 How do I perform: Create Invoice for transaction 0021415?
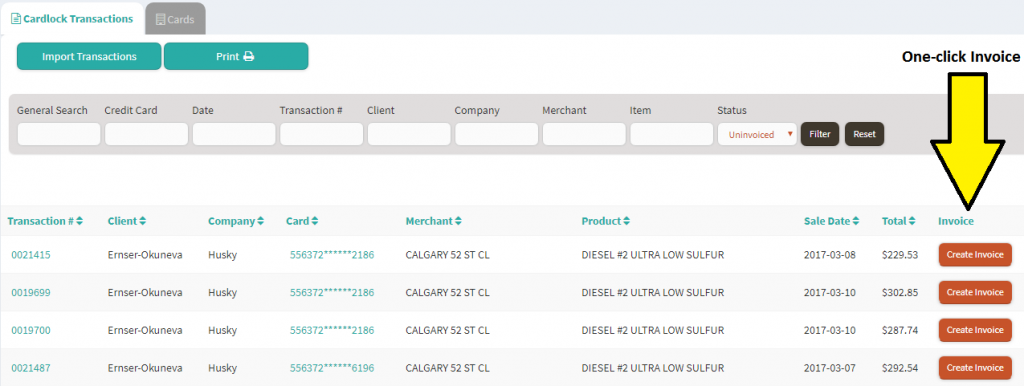pos(975,255)
